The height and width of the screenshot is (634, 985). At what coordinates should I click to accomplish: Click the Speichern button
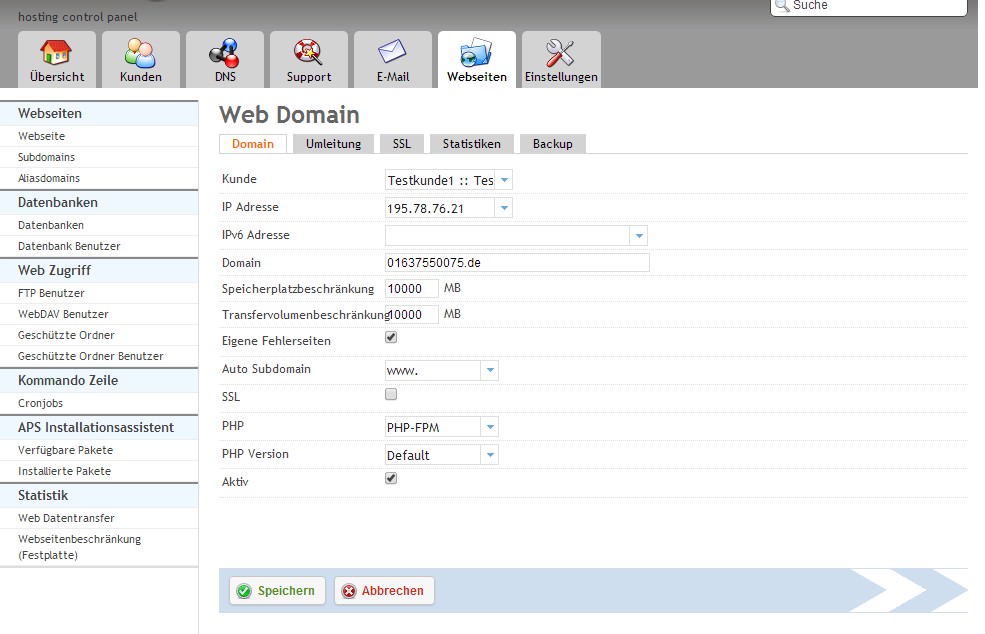pos(275,591)
